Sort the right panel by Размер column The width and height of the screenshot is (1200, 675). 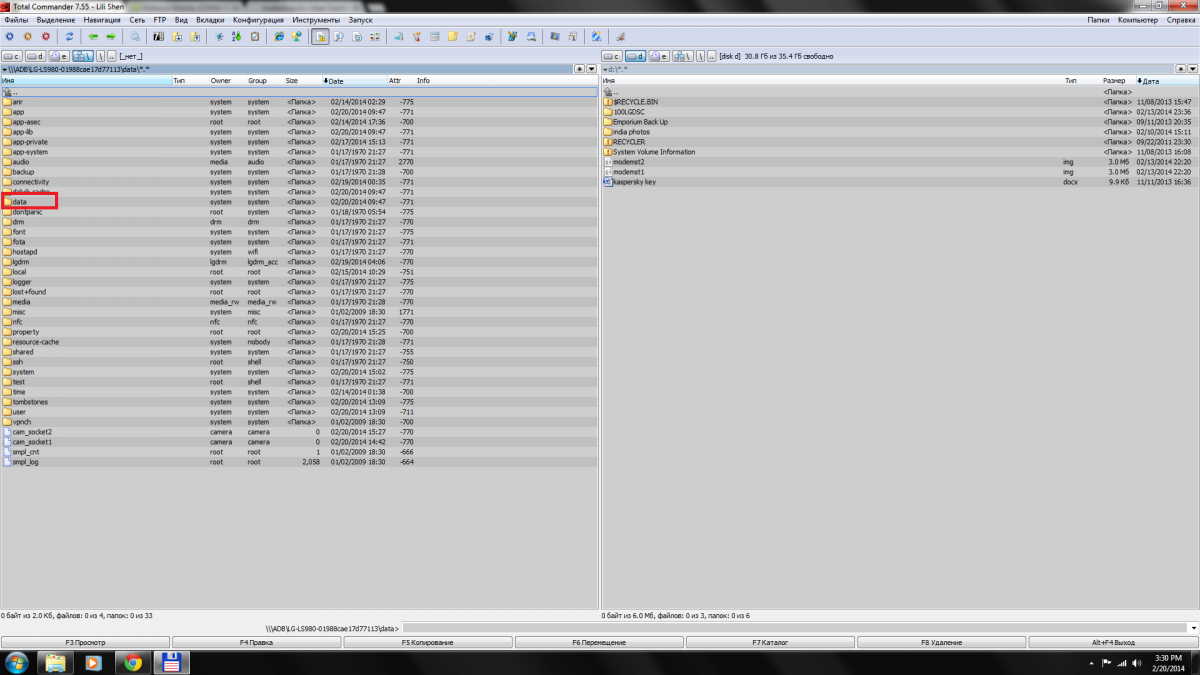click(x=1114, y=80)
